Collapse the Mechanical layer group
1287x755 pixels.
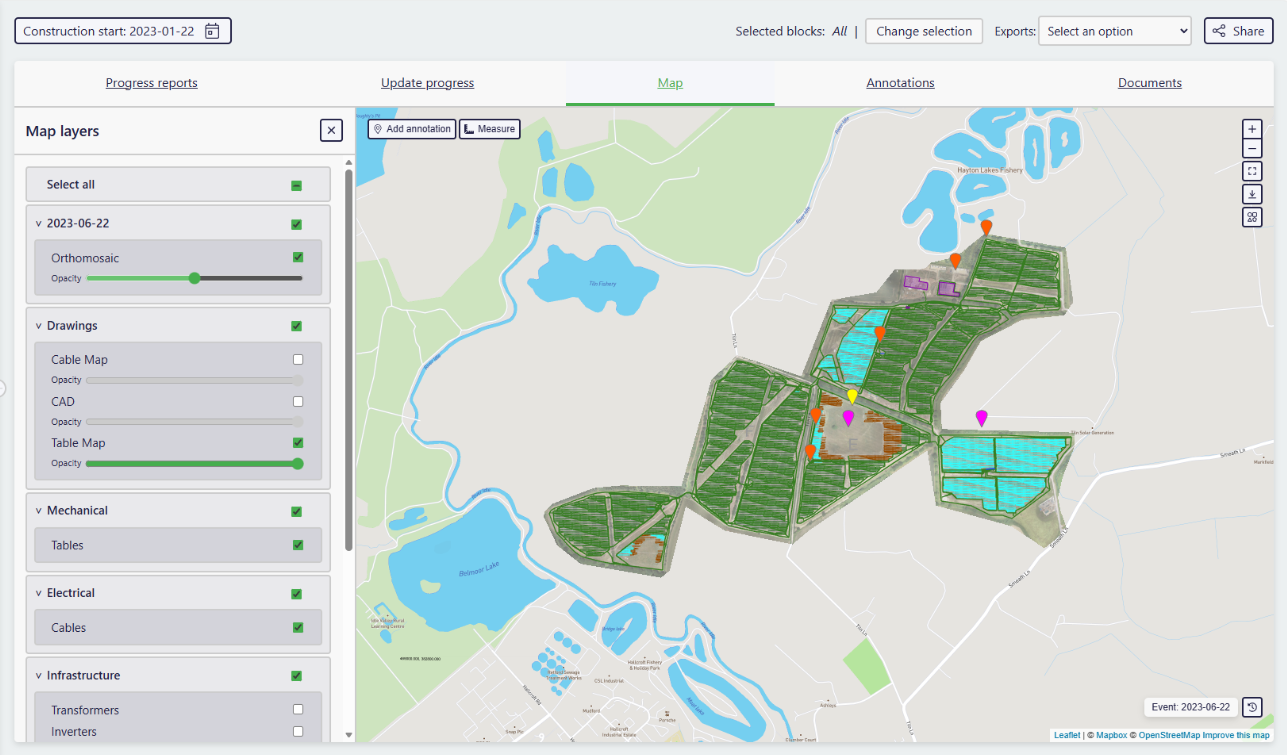(x=38, y=511)
